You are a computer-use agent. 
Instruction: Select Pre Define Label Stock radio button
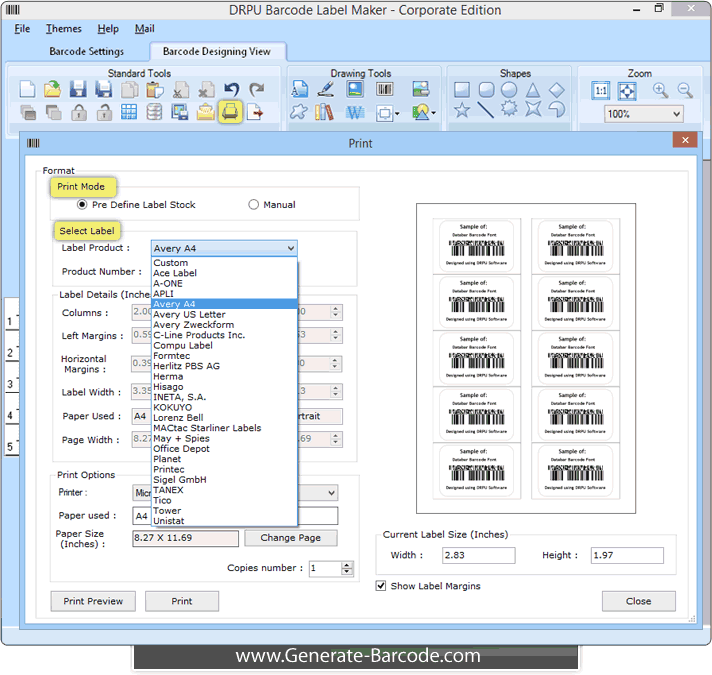point(82,205)
